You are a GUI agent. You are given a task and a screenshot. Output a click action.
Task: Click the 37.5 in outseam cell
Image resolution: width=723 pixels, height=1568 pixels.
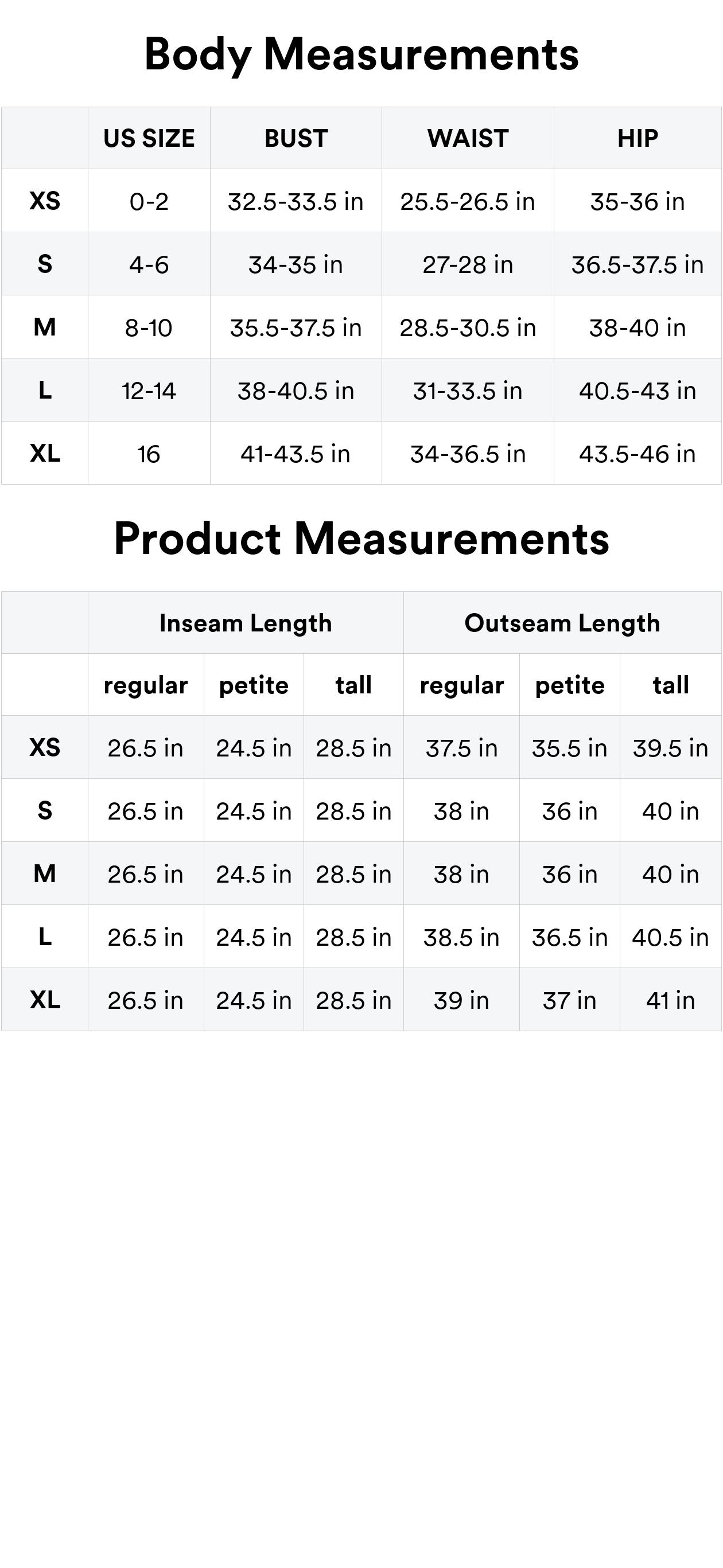(461, 748)
